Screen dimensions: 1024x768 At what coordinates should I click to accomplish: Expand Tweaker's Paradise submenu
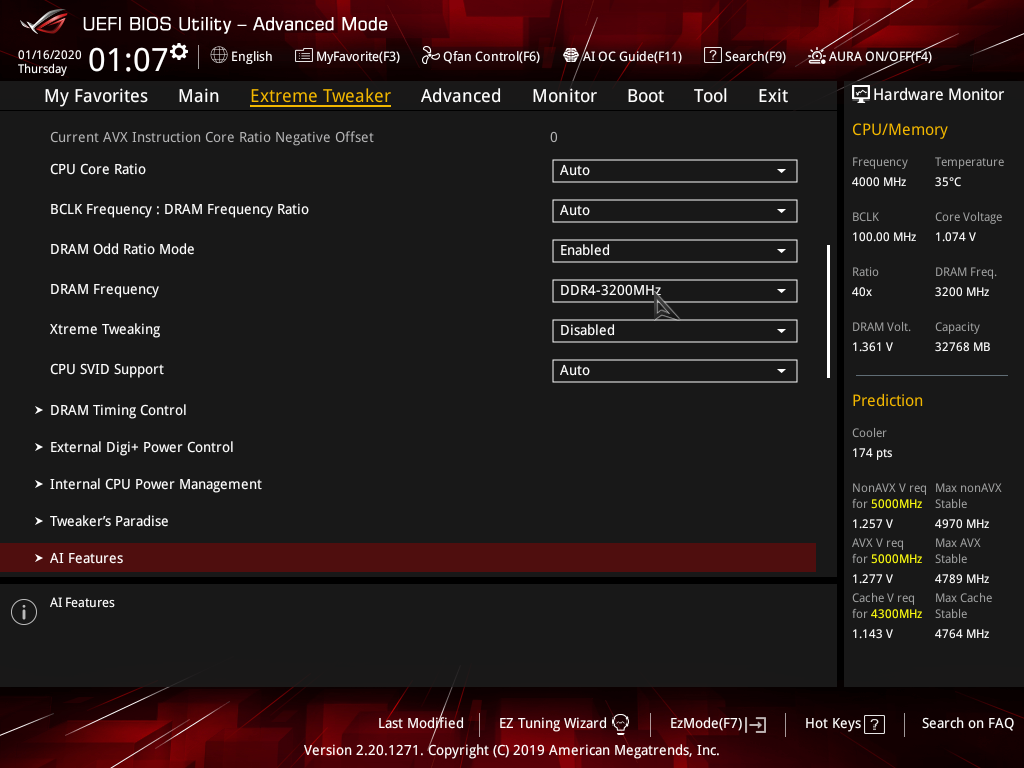coord(101,521)
